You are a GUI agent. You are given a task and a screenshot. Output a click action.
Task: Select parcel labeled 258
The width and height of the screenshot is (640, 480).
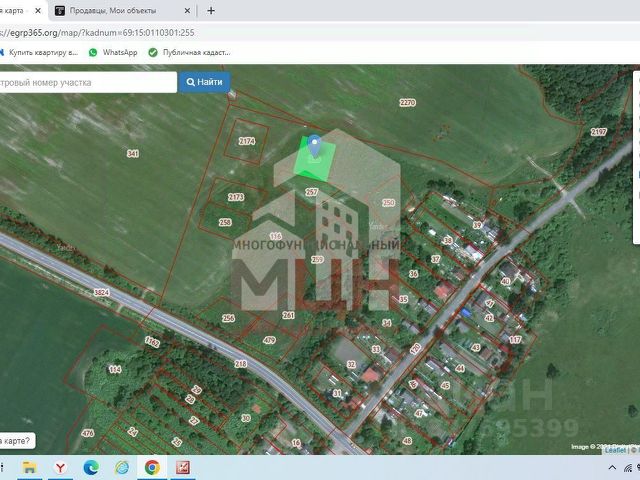[225, 222]
